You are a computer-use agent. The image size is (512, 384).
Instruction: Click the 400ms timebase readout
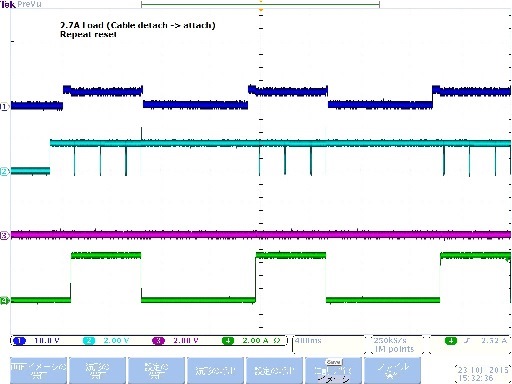click(x=308, y=341)
